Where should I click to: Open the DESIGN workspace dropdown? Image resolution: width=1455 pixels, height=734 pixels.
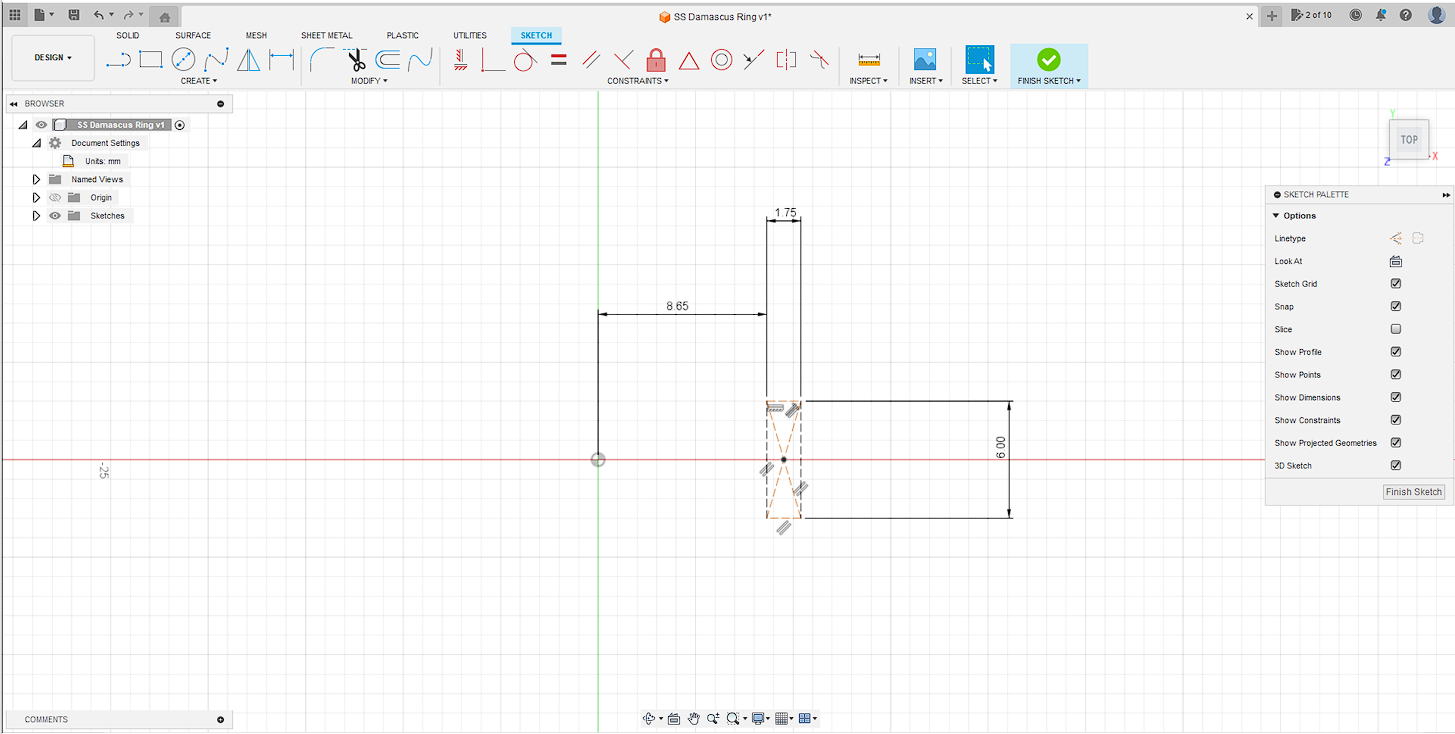[x=53, y=58]
